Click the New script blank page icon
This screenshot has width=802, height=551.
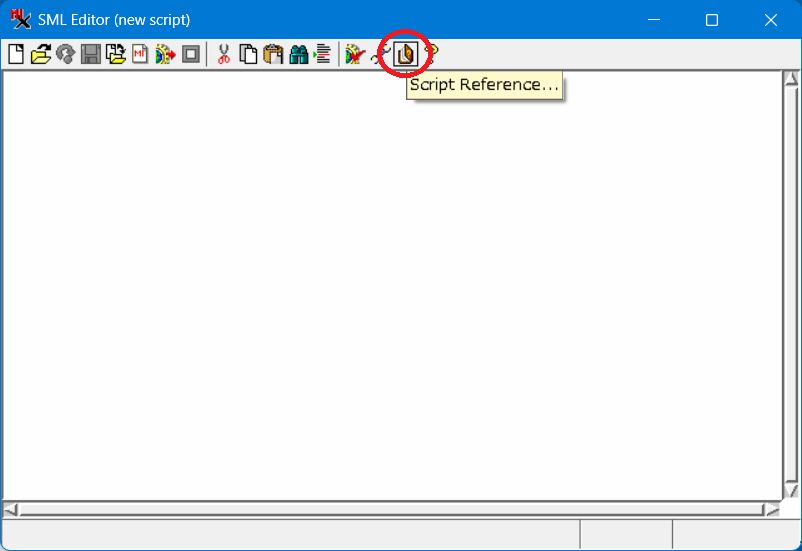(x=16, y=54)
